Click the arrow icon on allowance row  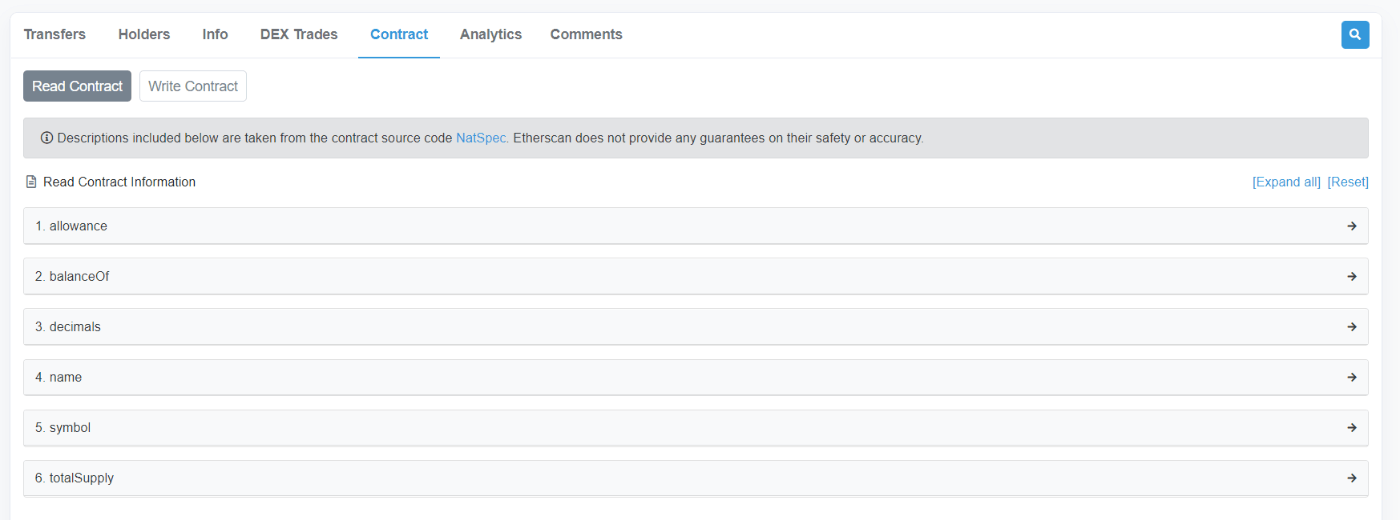click(x=1352, y=226)
